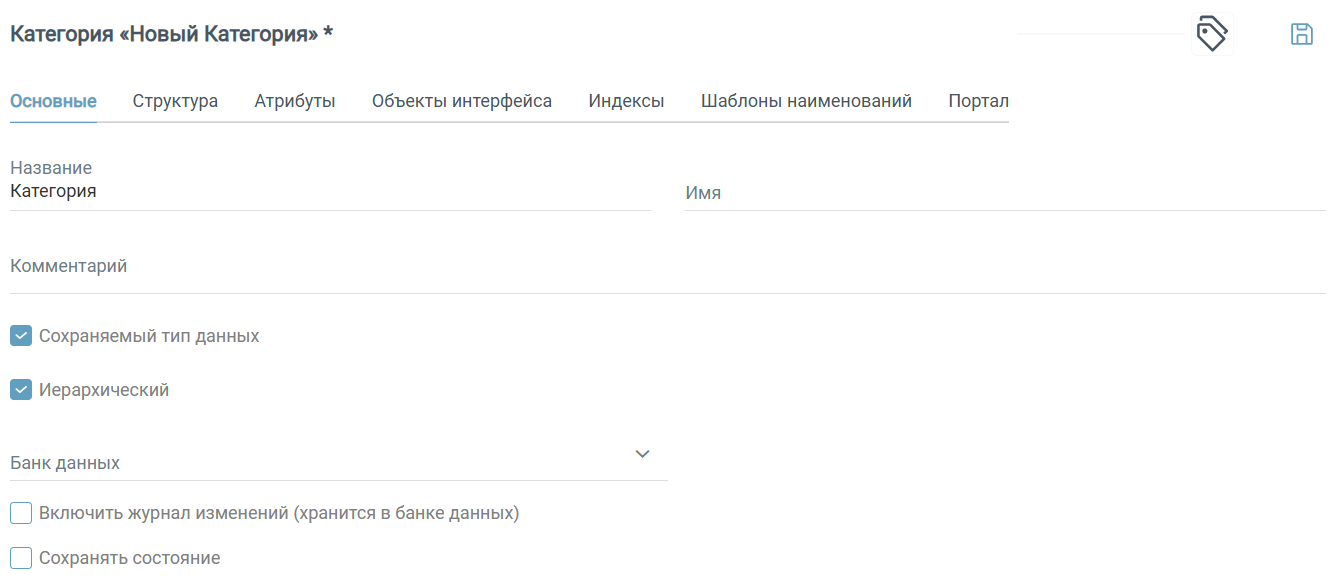Expand the database bank selection chevron
1330x586 pixels.
pyautogui.click(x=643, y=453)
